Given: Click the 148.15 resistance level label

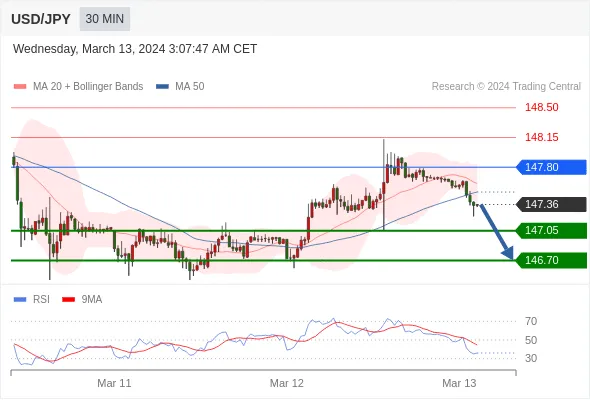Looking at the screenshot, I should point(542,137).
